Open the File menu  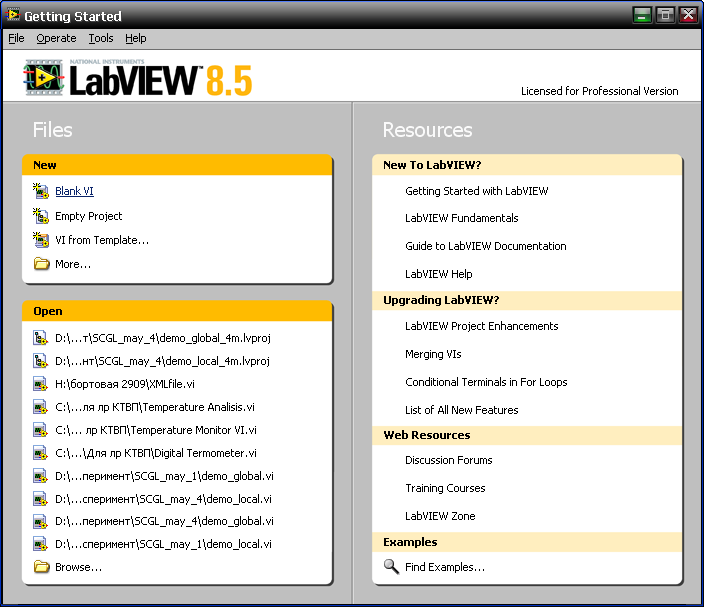(16, 39)
